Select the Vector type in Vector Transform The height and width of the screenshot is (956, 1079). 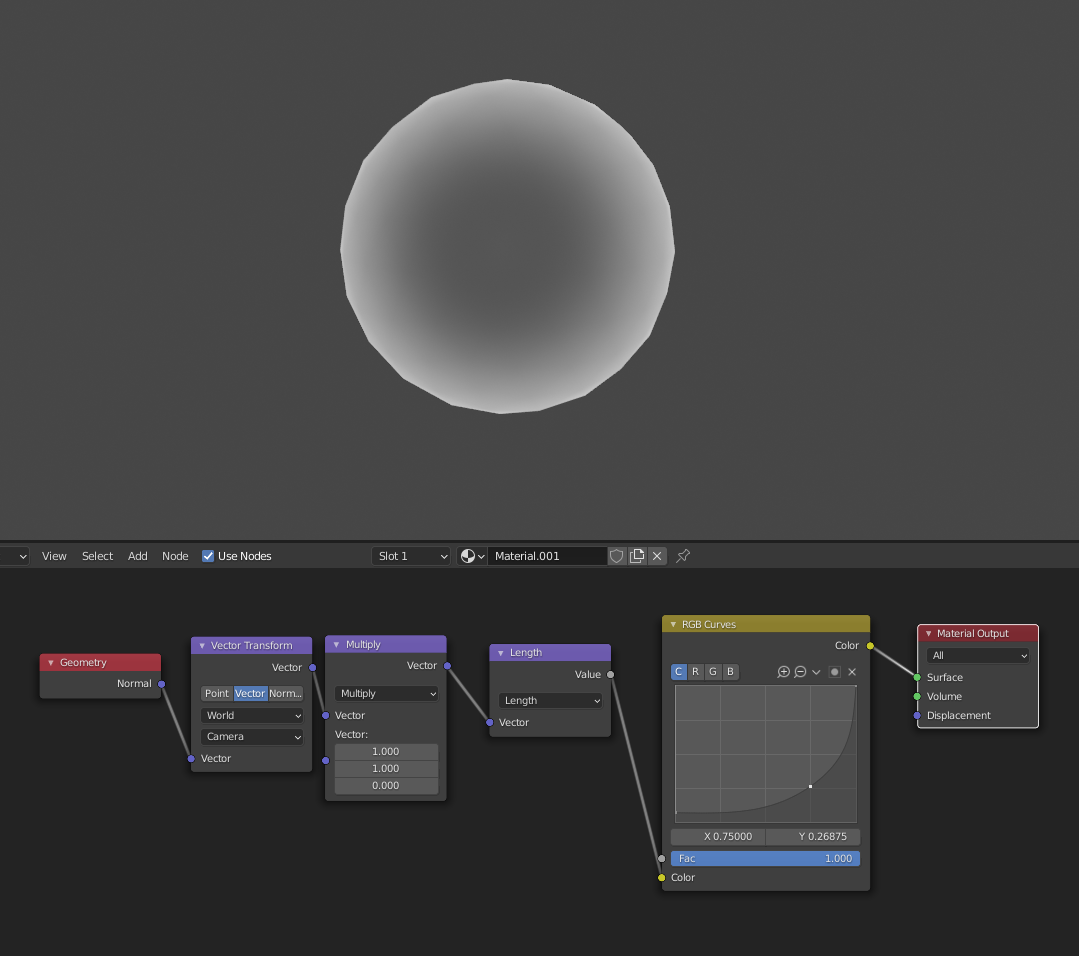pos(250,694)
